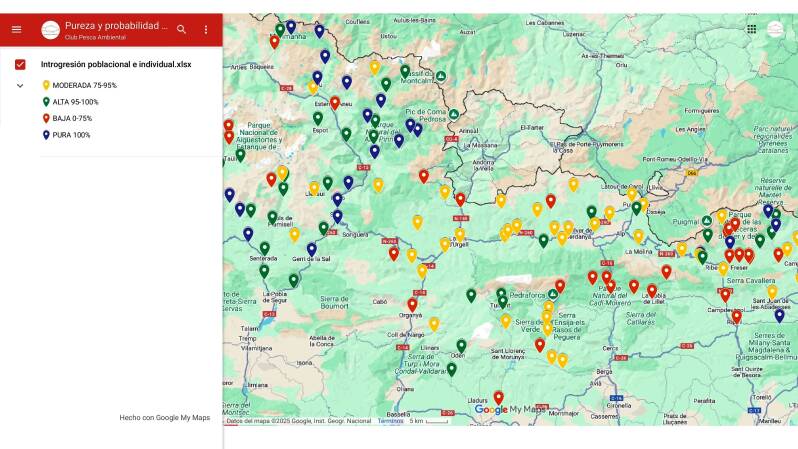This screenshot has width=798, height=449.
Task: Click the blue pin icon beside PURA
Action: click(46, 135)
